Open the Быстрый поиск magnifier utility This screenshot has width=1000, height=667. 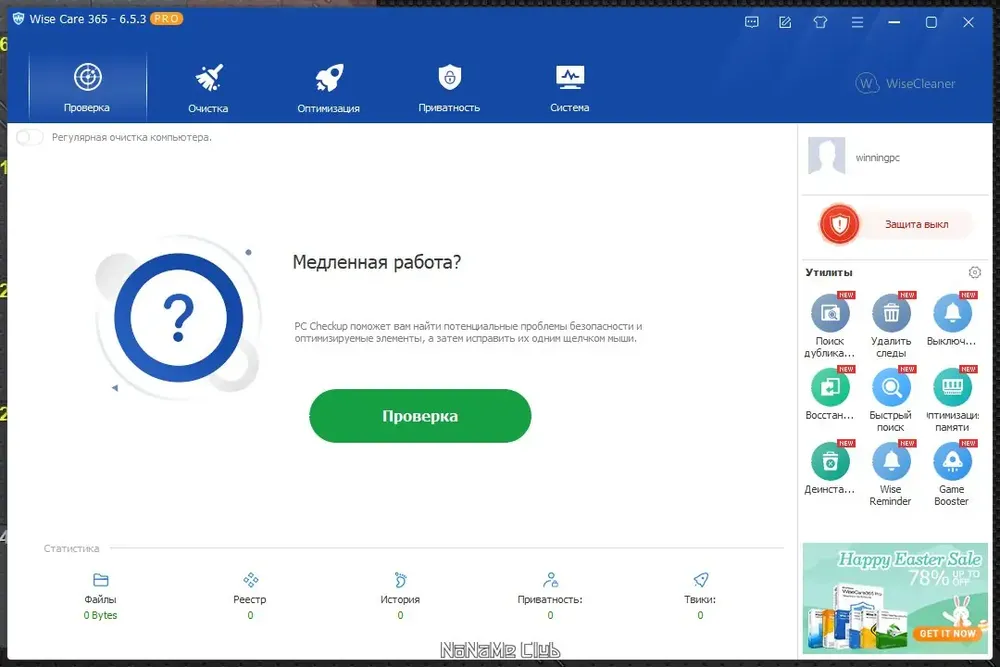tap(891, 387)
